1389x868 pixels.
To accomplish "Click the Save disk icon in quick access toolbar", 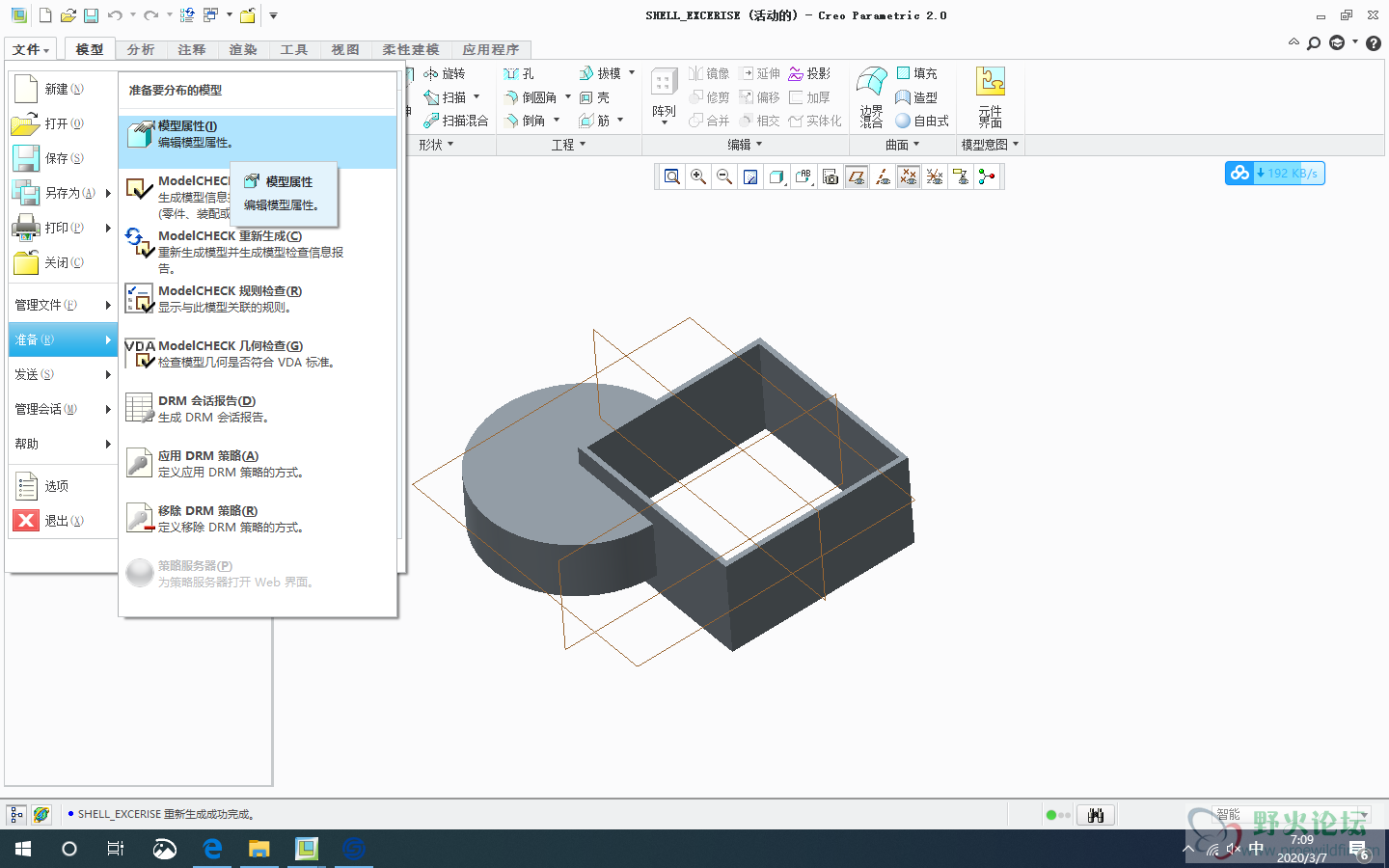I will [91, 15].
